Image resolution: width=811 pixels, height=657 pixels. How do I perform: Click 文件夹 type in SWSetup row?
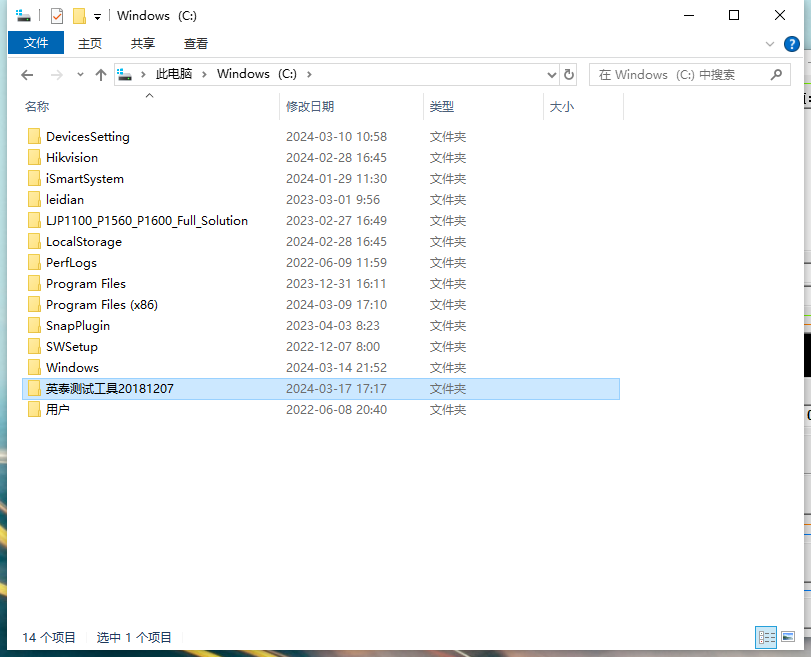pyautogui.click(x=447, y=347)
